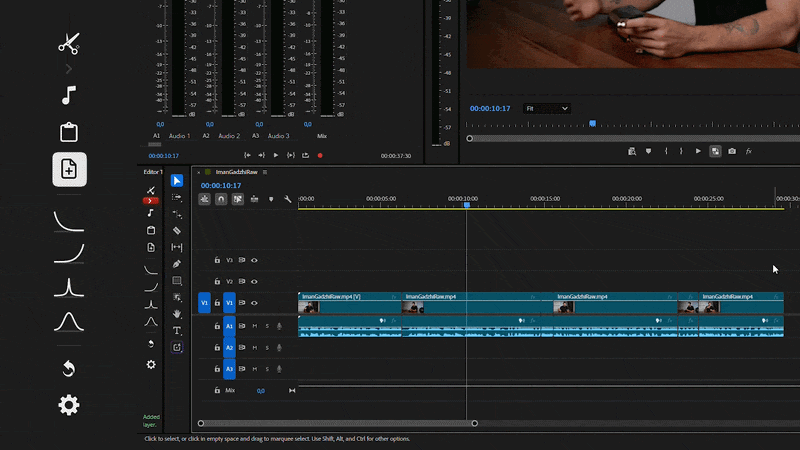This screenshot has height=450, width=800.
Task: Open the large settings gear icon
Action: tap(69, 405)
